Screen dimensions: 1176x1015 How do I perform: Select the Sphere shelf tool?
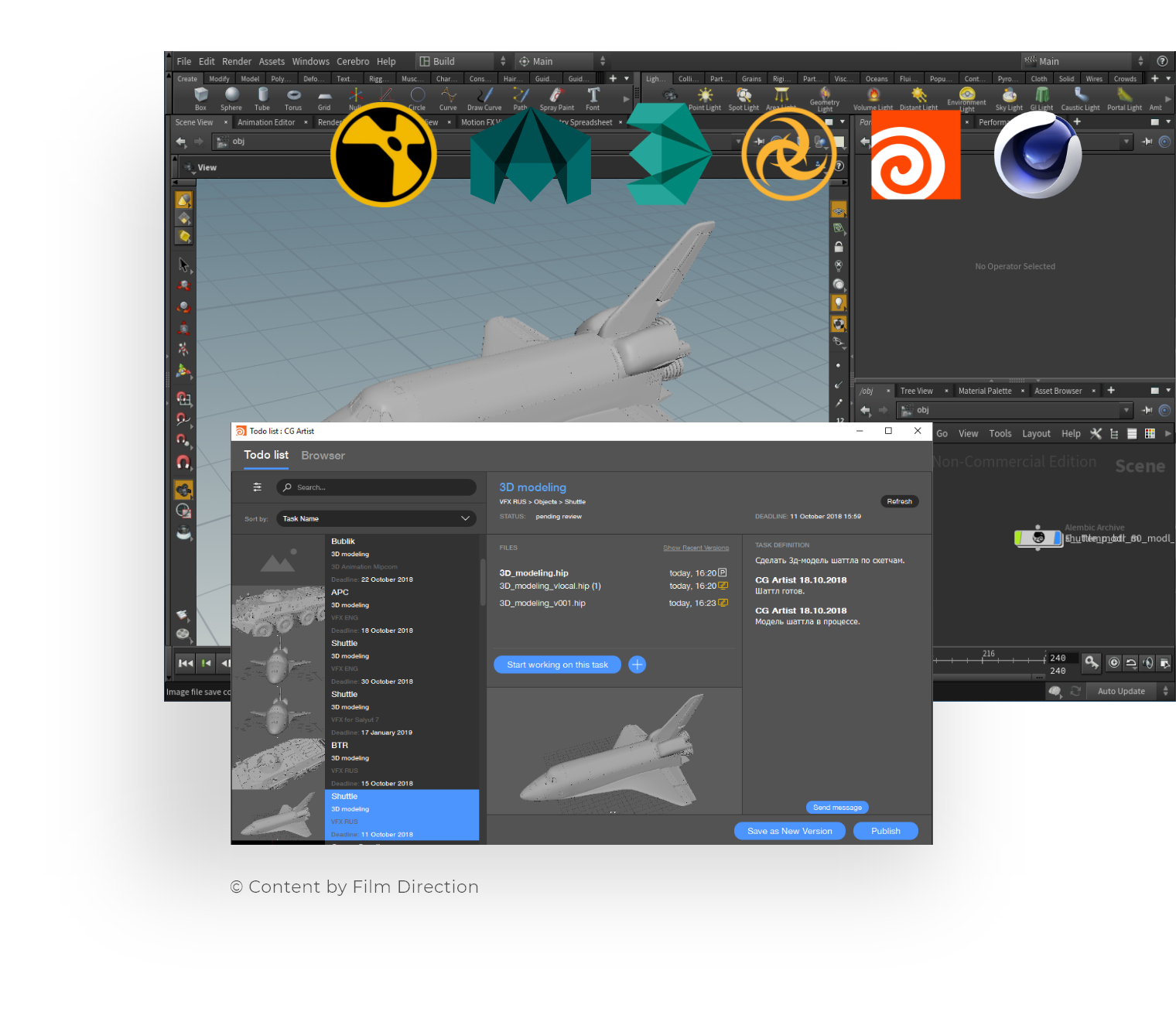231,98
